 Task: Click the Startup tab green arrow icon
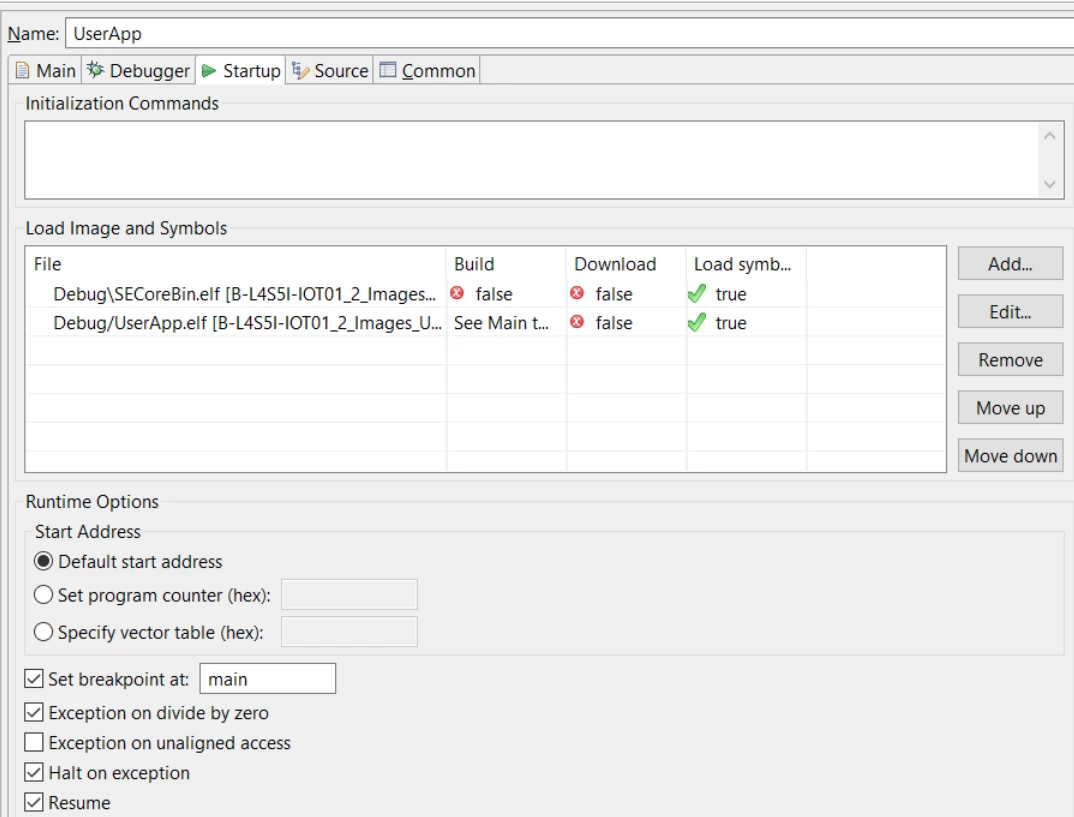tap(210, 71)
